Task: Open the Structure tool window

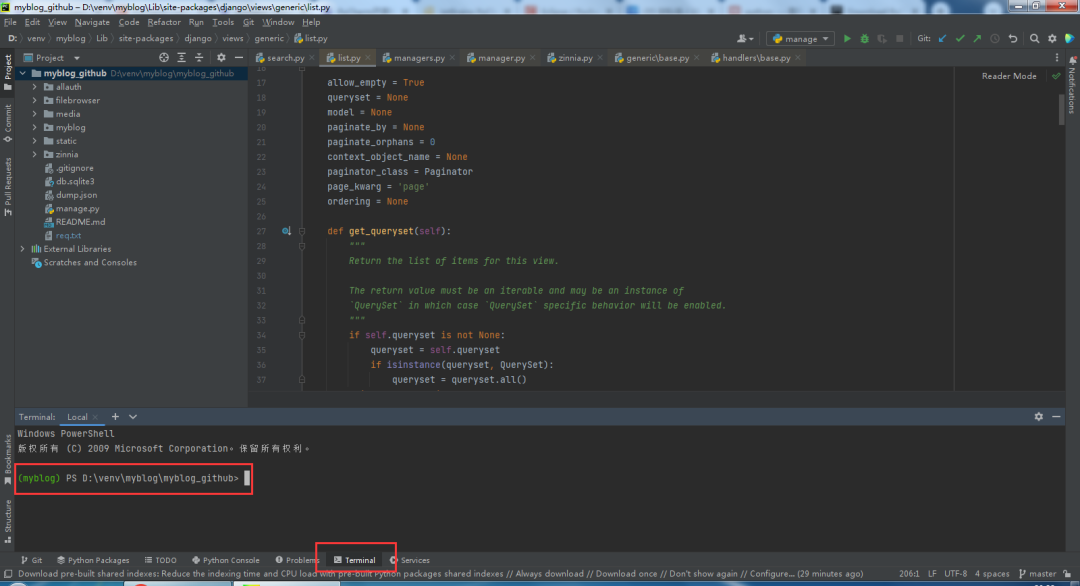Action: click(x=8, y=521)
